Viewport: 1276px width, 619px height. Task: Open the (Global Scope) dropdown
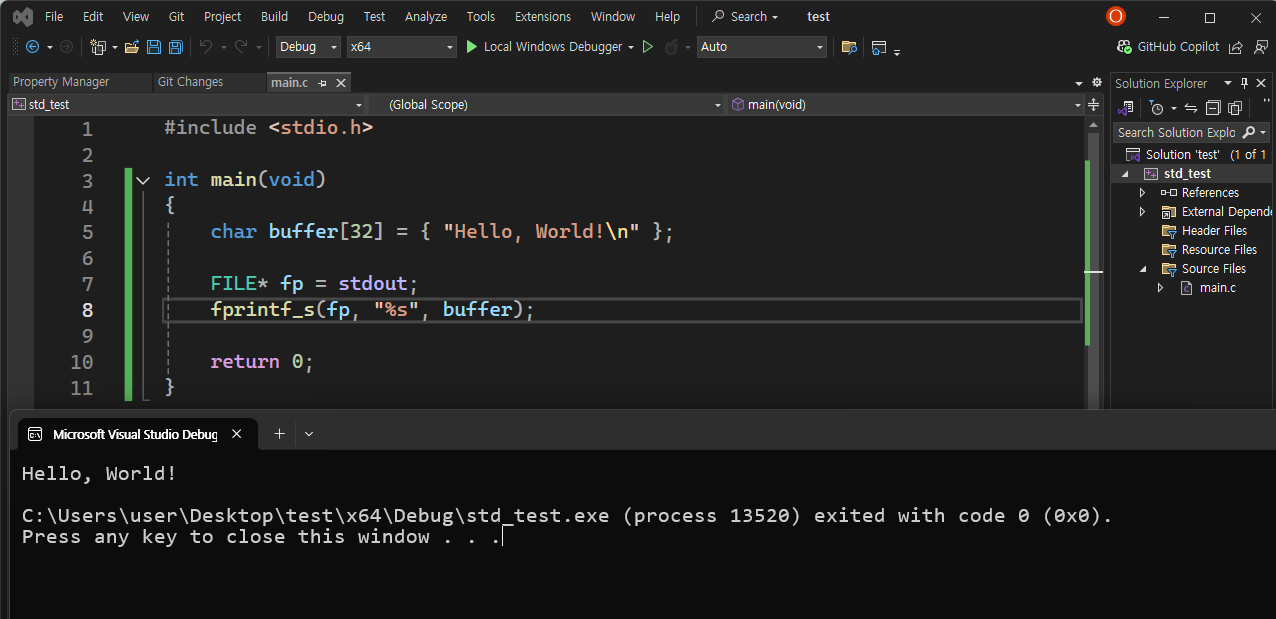click(546, 104)
